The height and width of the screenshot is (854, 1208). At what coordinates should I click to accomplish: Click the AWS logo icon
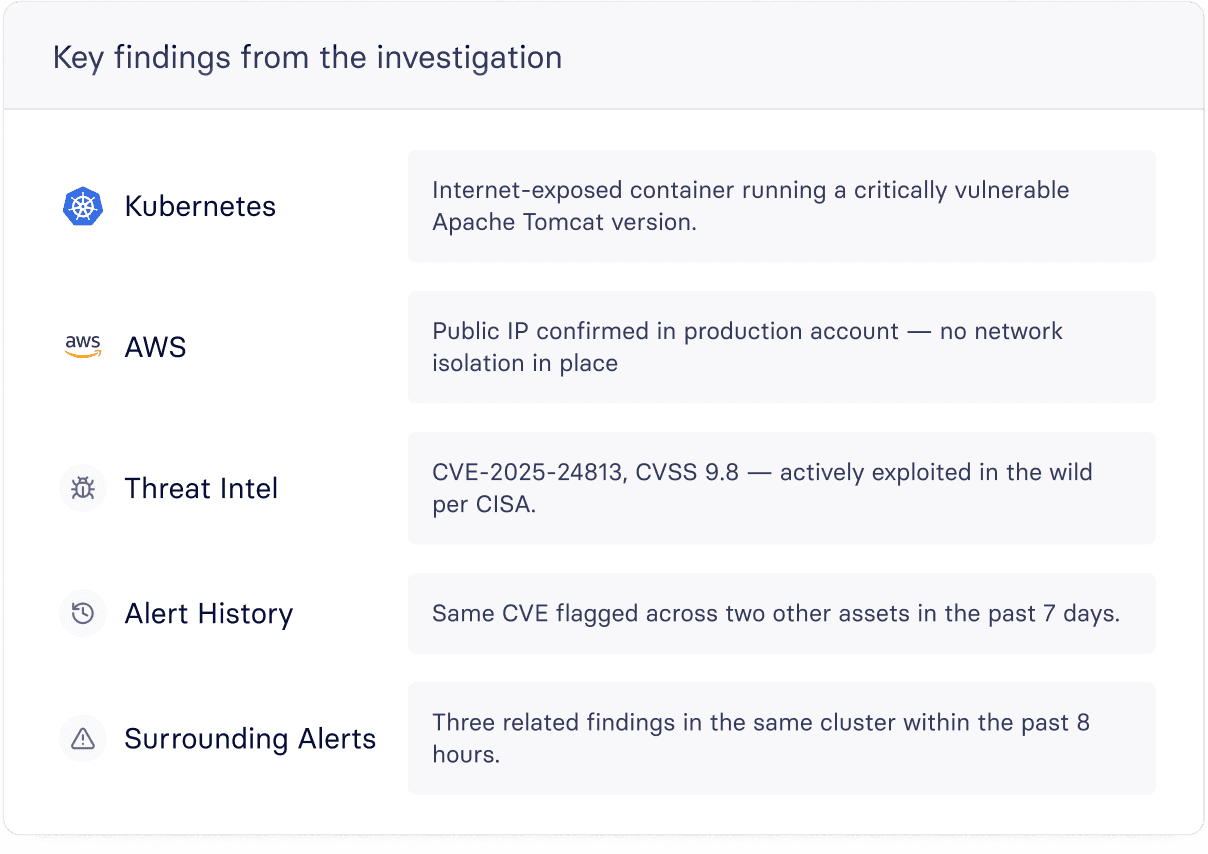[x=83, y=347]
